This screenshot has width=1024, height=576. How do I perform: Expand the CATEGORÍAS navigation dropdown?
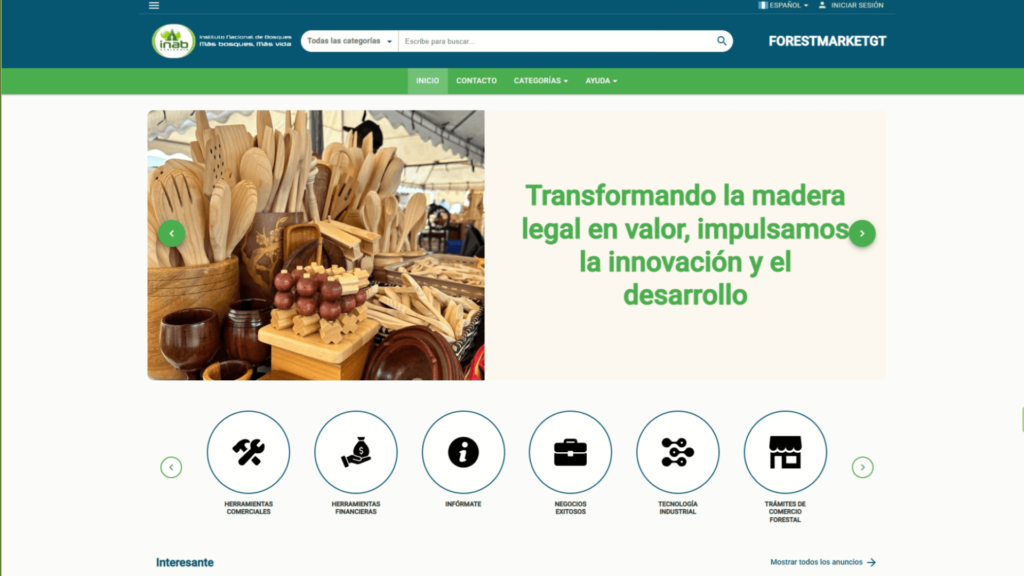point(540,81)
